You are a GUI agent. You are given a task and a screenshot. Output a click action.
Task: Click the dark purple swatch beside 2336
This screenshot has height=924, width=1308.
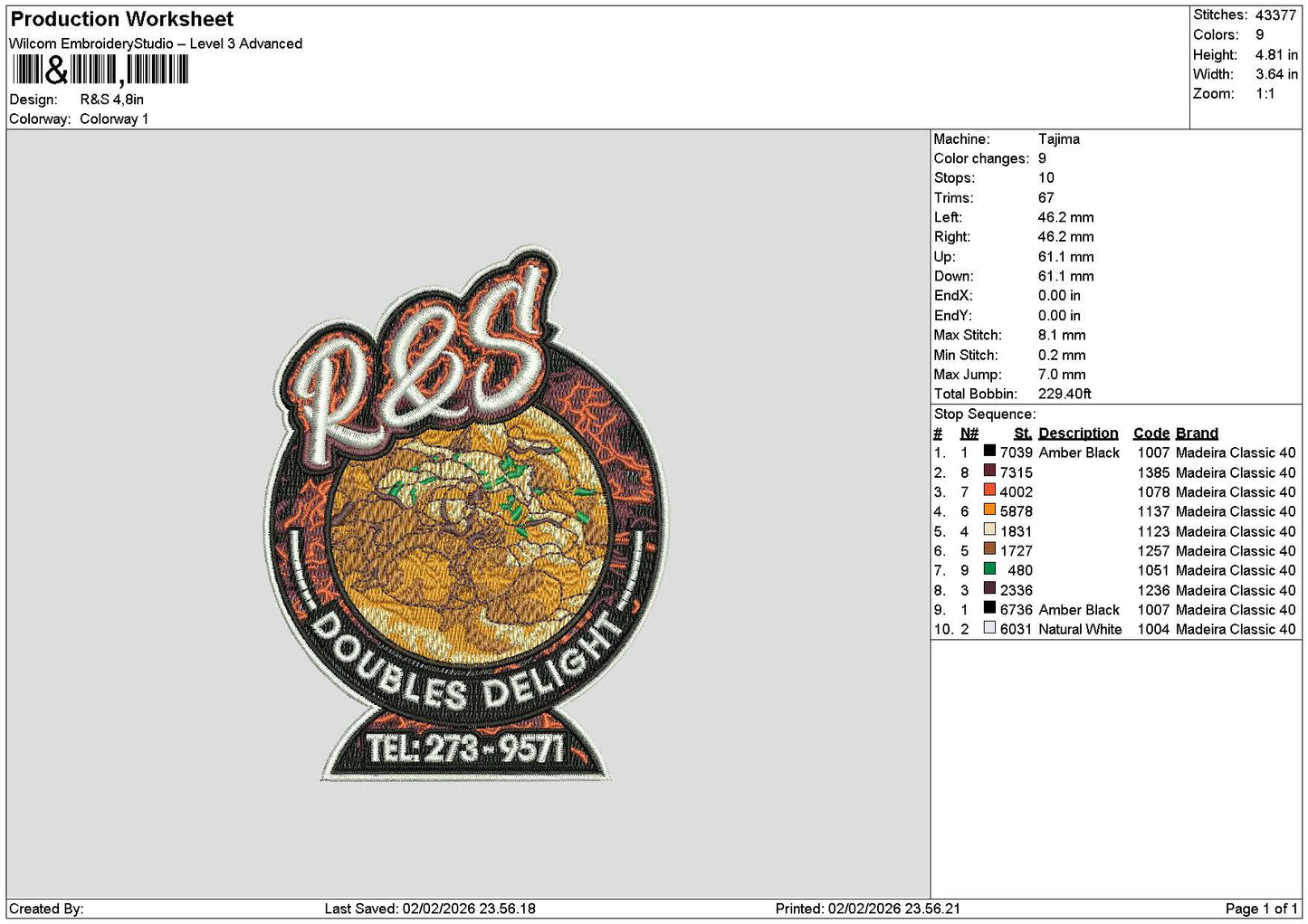[x=989, y=588]
